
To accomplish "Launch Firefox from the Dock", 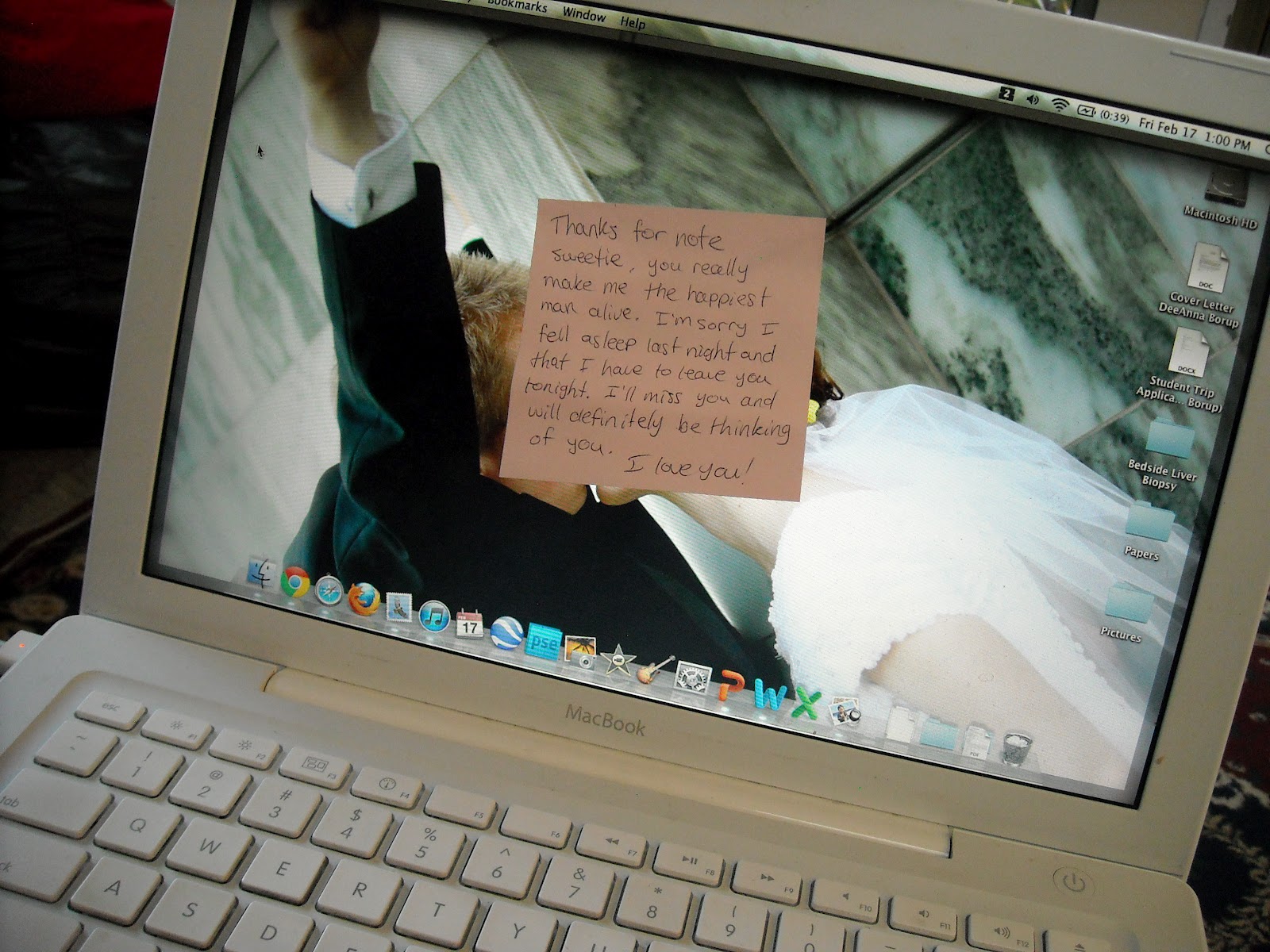I will pyautogui.click(x=364, y=599).
